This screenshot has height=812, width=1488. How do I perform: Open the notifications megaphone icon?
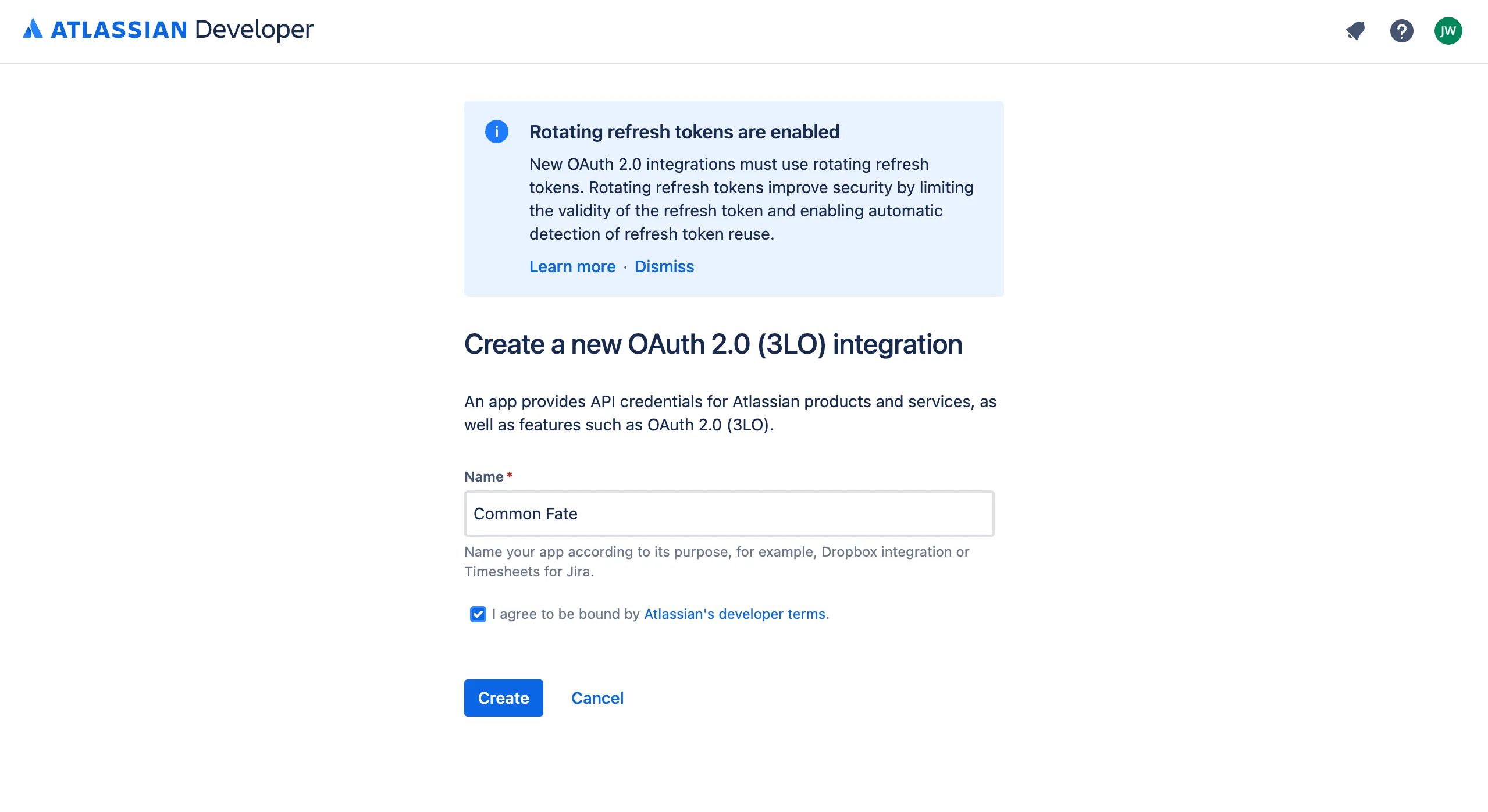coord(1355,31)
